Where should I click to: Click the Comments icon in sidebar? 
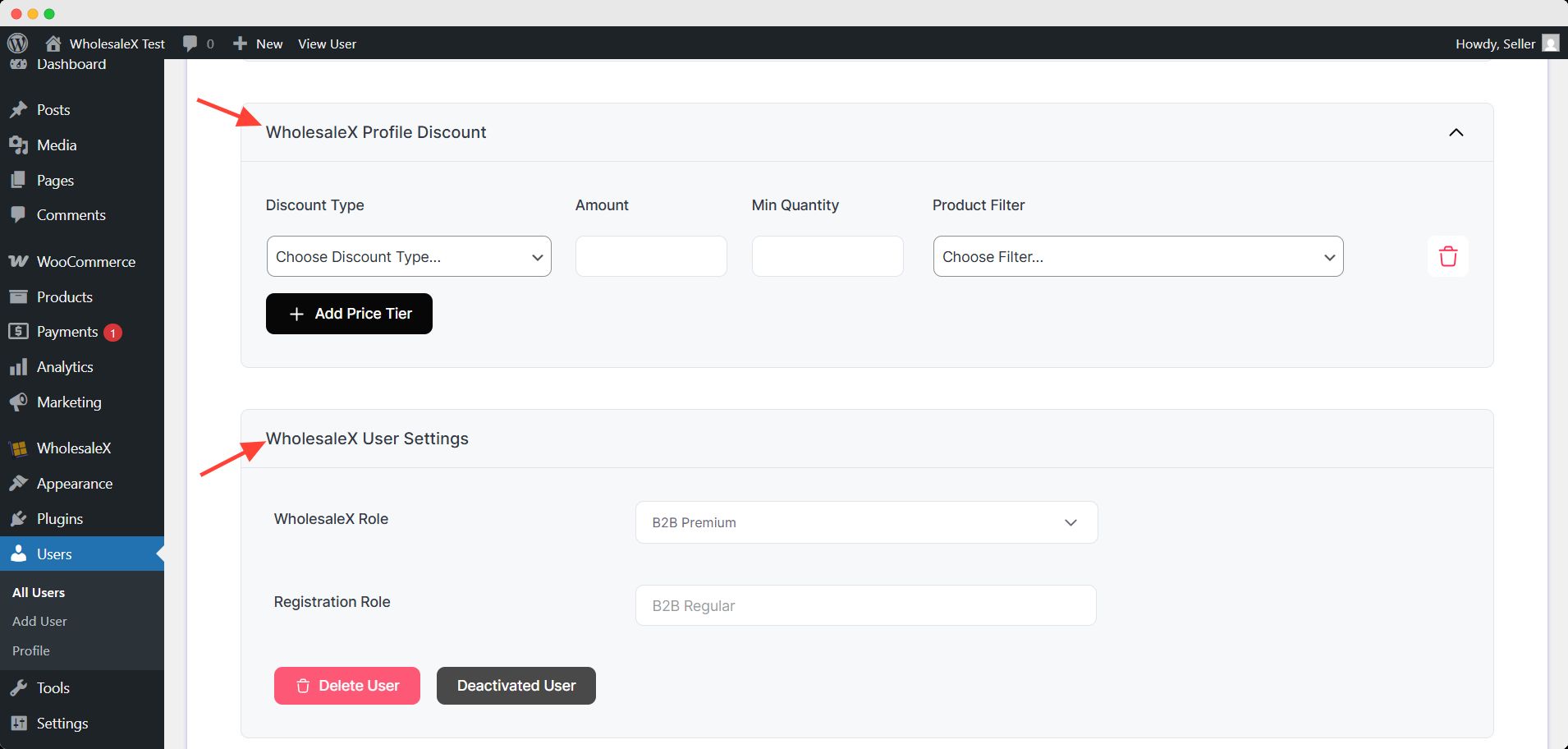tap(18, 214)
